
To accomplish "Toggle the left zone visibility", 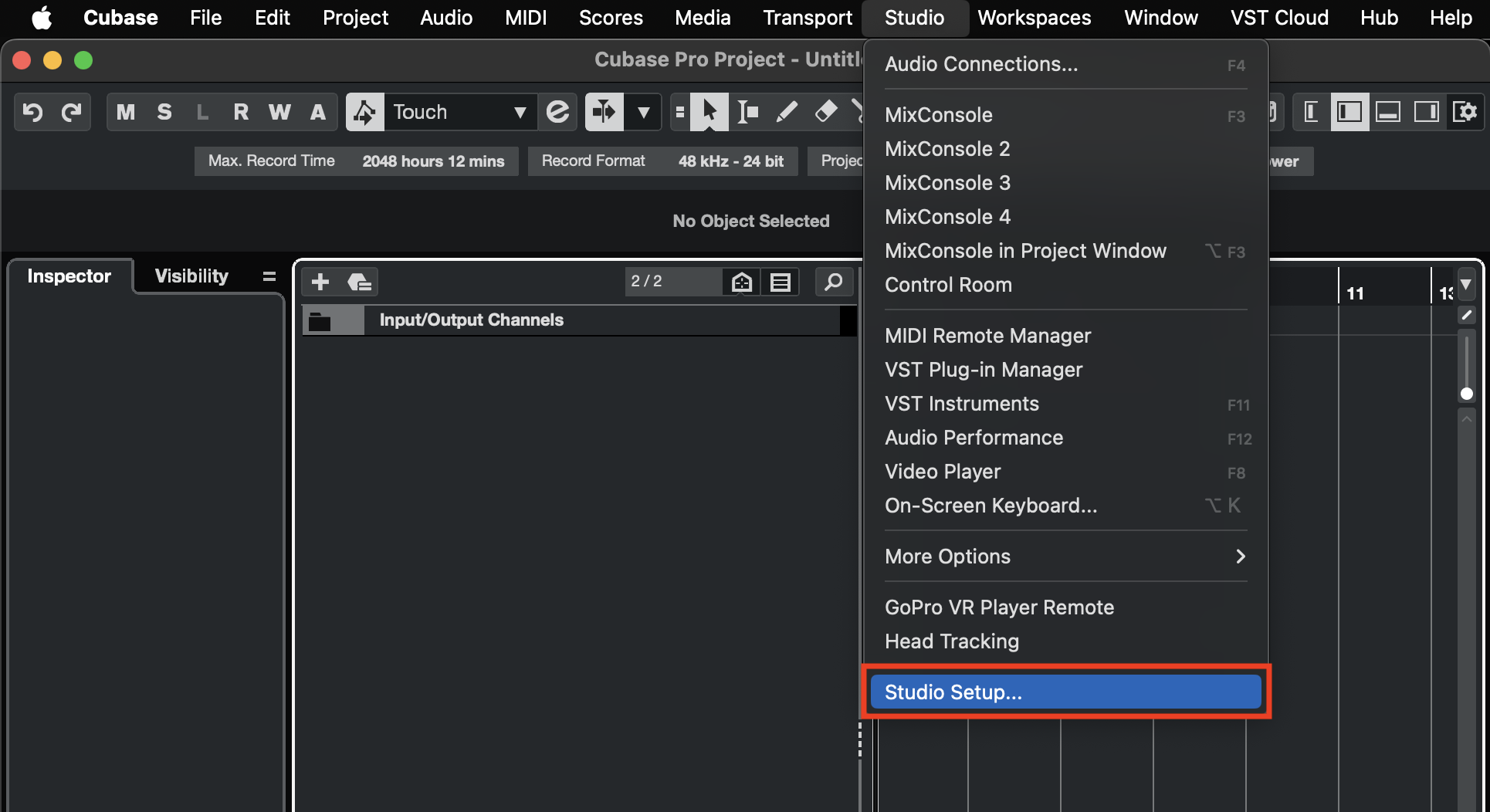I will click(1349, 113).
